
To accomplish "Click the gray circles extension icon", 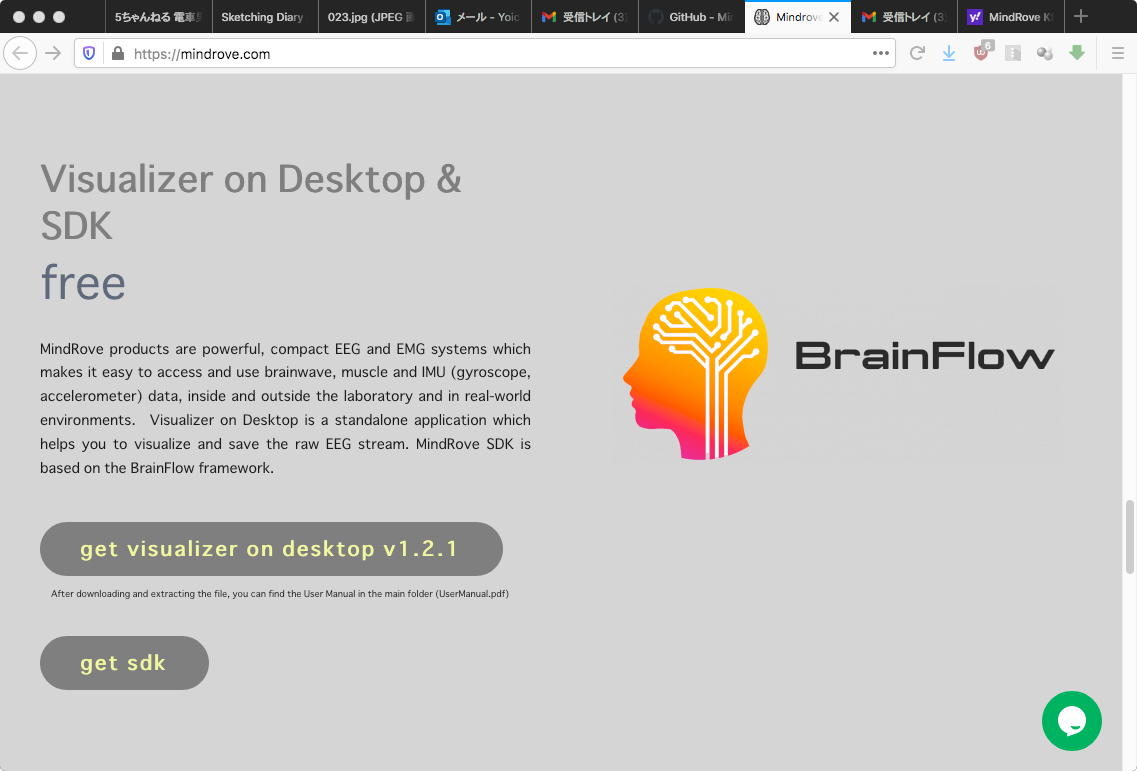I will point(1045,53).
